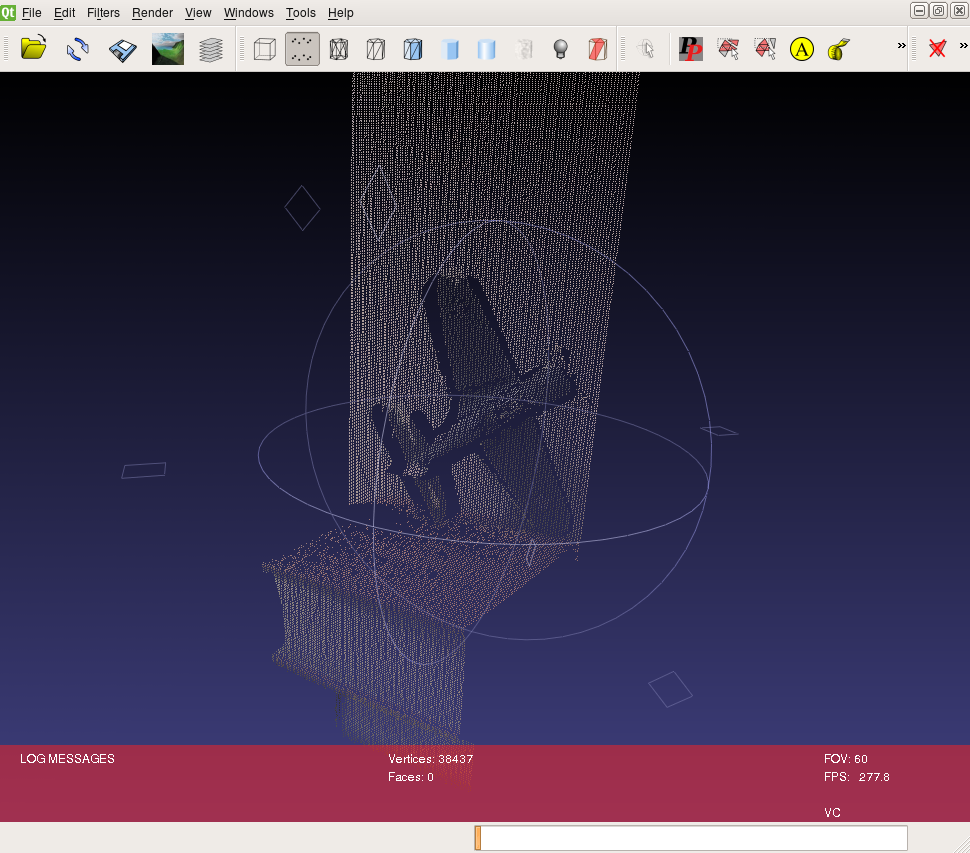Click the Save mesh disk icon
970x853 pixels.
pos(122,48)
